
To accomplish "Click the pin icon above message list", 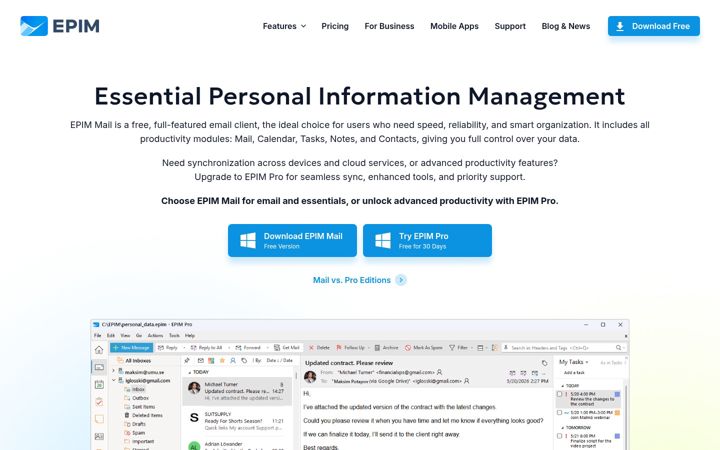I will click(x=187, y=360).
